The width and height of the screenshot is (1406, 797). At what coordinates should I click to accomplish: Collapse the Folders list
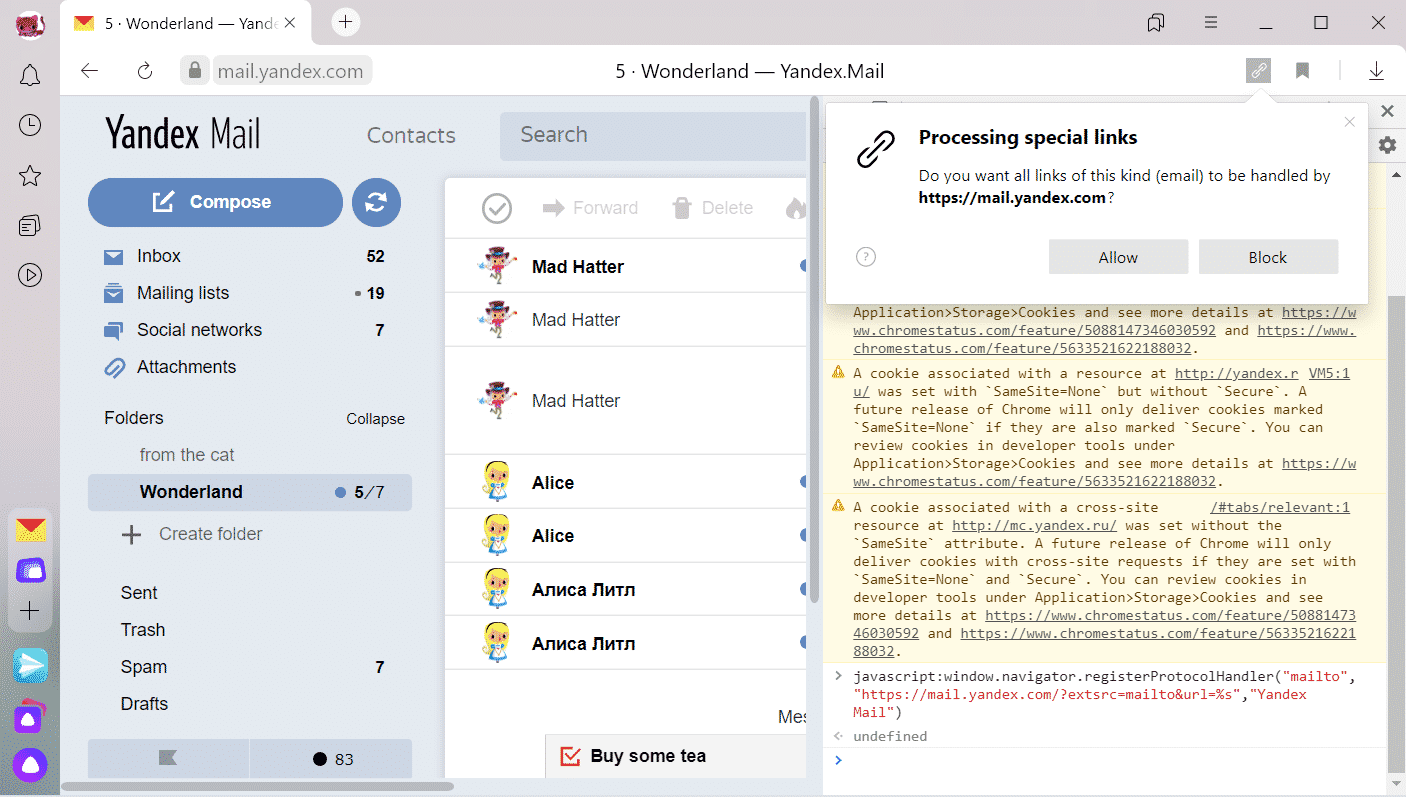tap(375, 419)
